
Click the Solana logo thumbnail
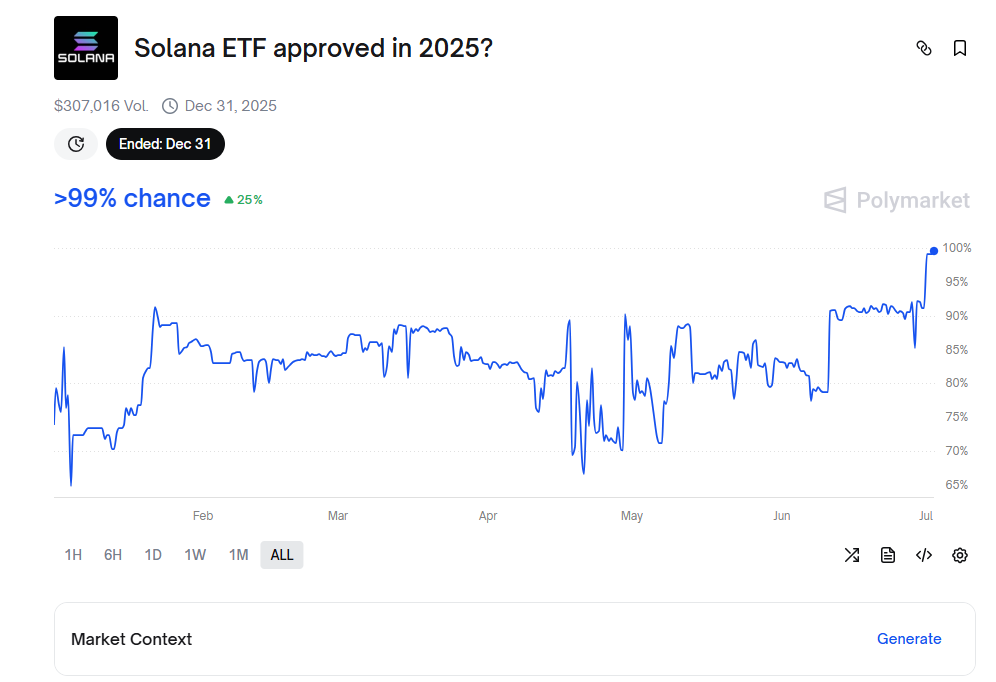pyautogui.click(x=86, y=48)
